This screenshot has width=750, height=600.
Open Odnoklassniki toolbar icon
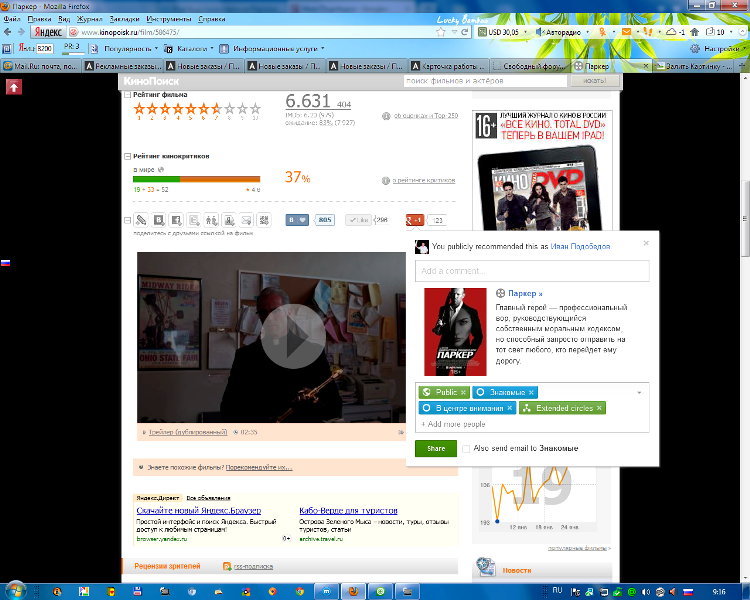coord(602,32)
